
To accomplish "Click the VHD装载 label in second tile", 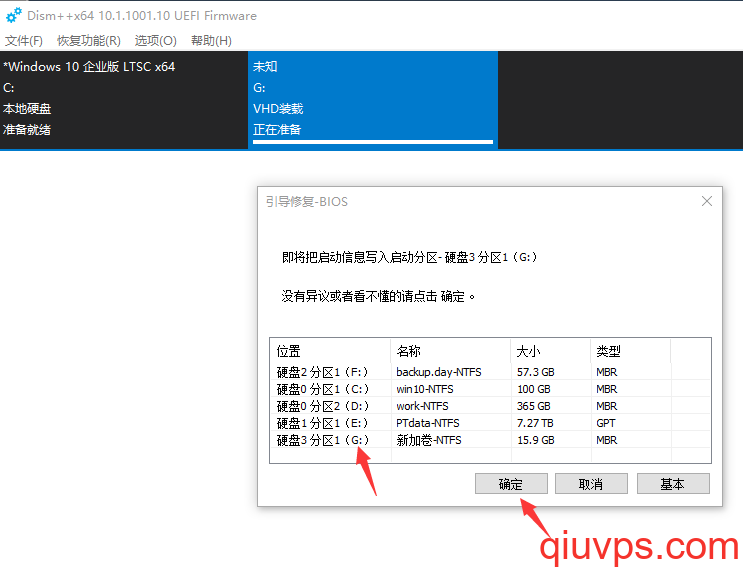I will [x=278, y=109].
